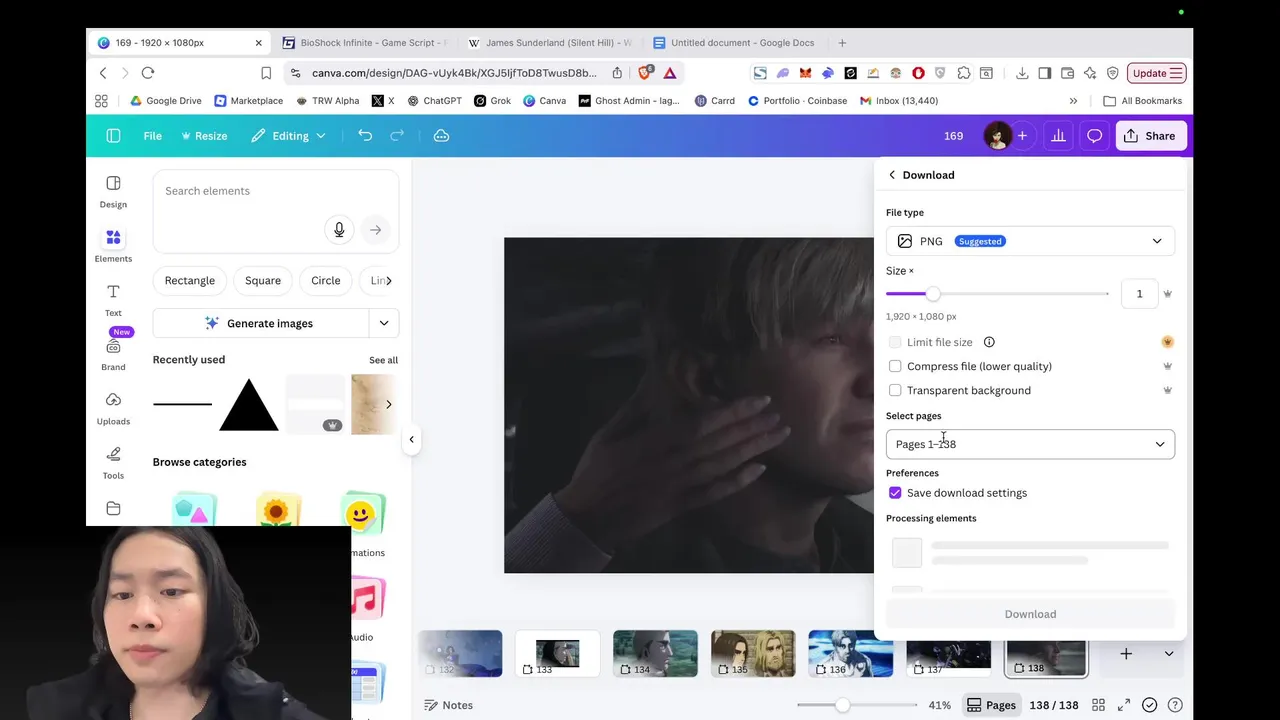
Task: Open the File menu in Canva
Action: click(152, 136)
